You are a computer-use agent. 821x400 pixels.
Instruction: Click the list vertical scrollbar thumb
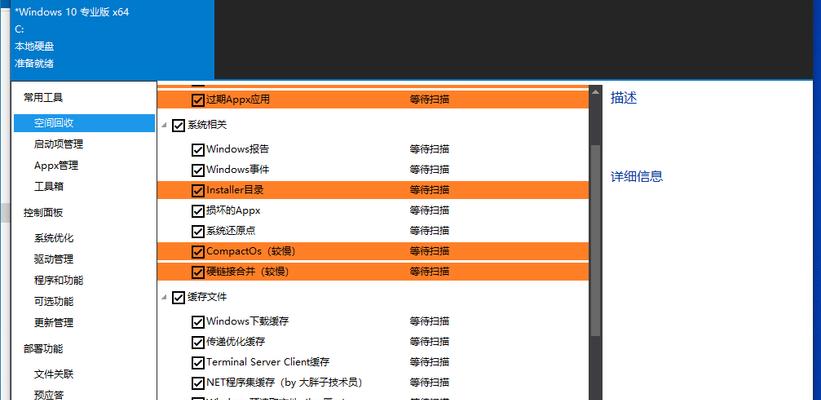pos(595,241)
